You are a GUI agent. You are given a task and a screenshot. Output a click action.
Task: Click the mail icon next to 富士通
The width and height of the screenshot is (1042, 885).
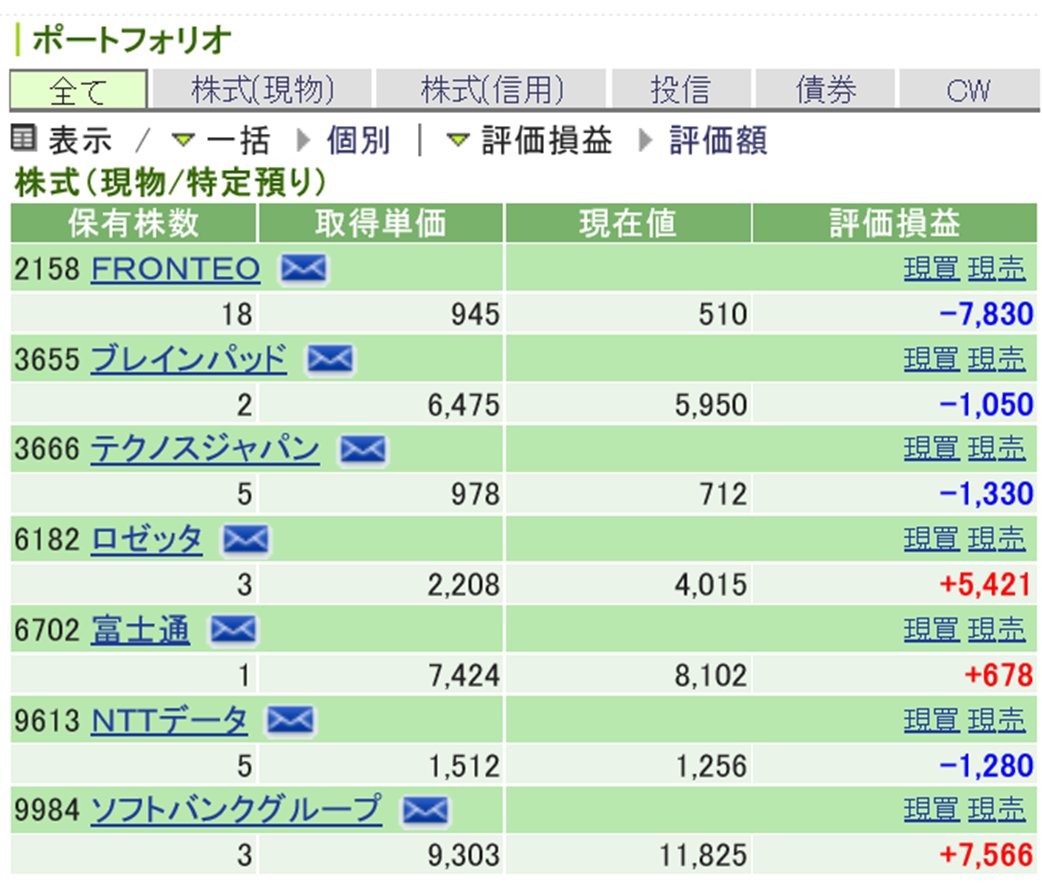point(233,630)
